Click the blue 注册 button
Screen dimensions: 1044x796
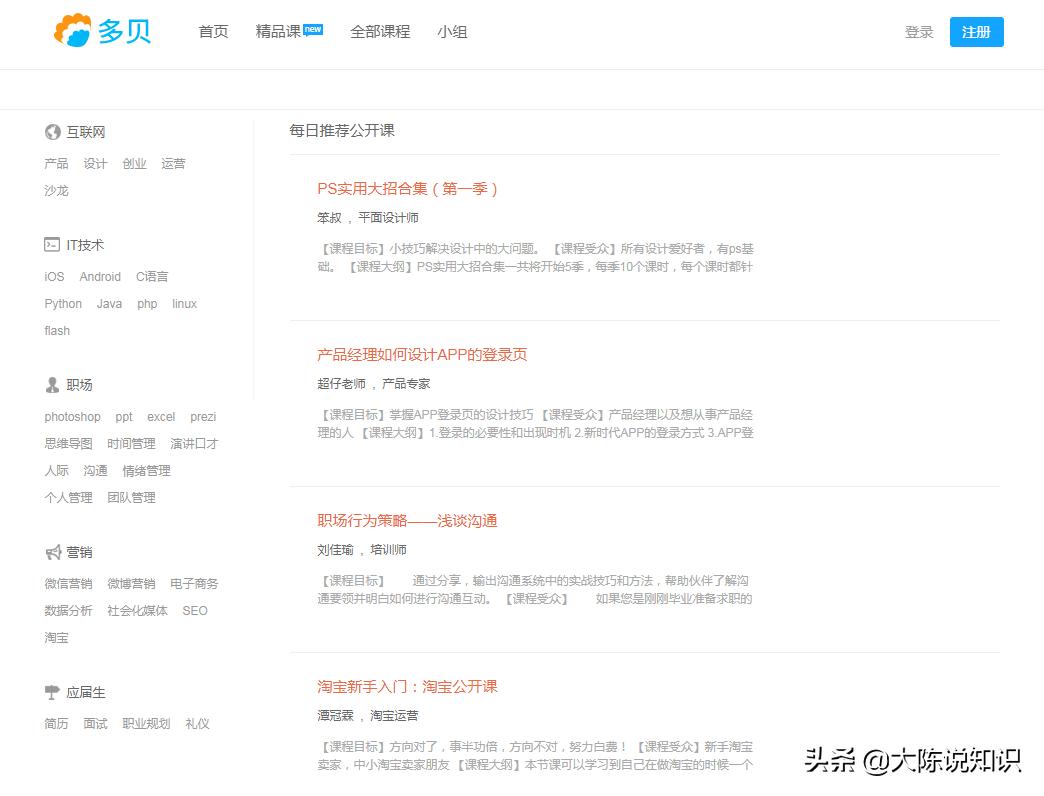[x=976, y=31]
